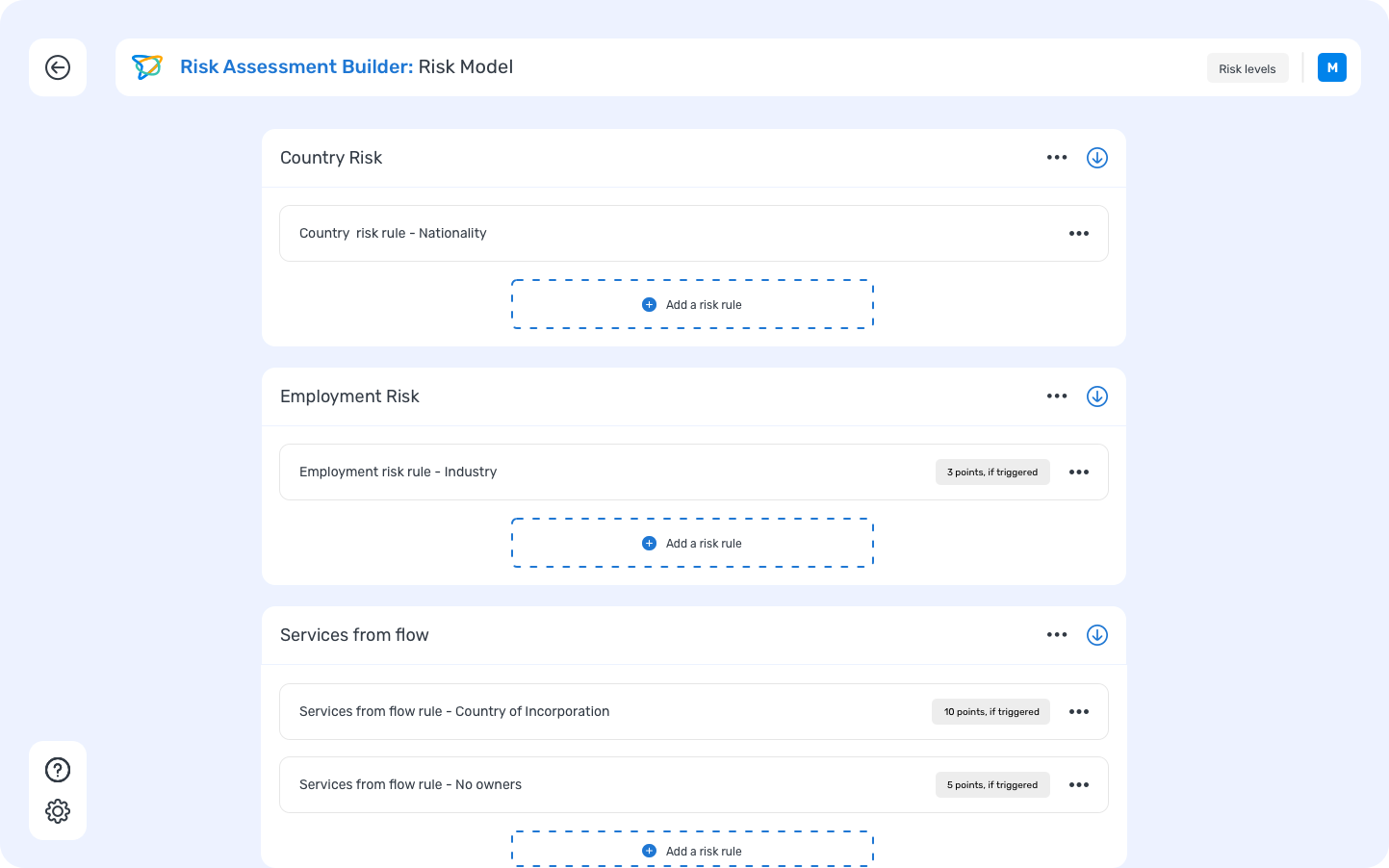1389x868 pixels.
Task: Collapse Country Risk with down-arrow icon
Action: pyautogui.click(x=1097, y=158)
